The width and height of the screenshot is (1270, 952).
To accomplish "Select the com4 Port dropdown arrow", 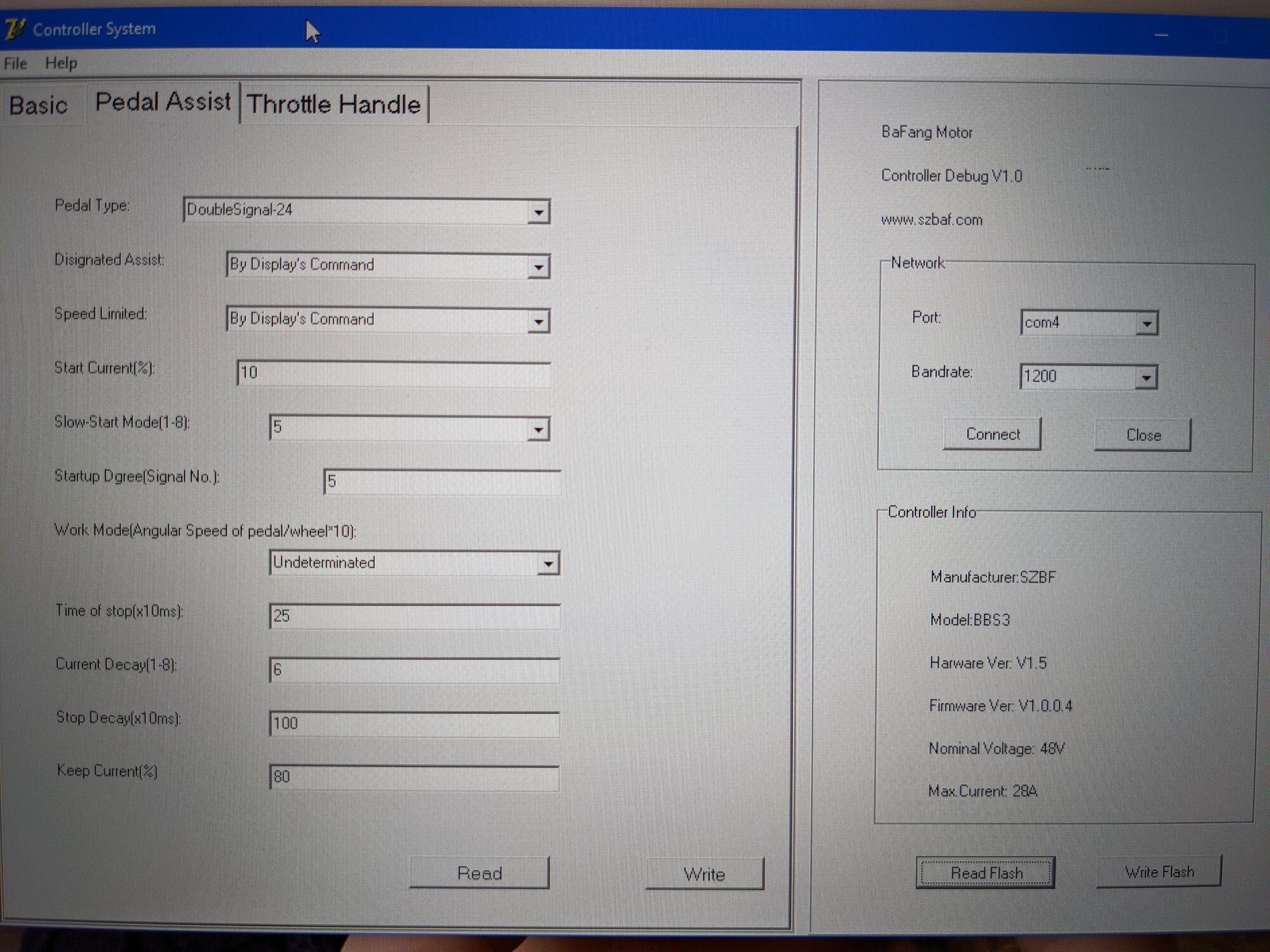I will pos(1146,324).
